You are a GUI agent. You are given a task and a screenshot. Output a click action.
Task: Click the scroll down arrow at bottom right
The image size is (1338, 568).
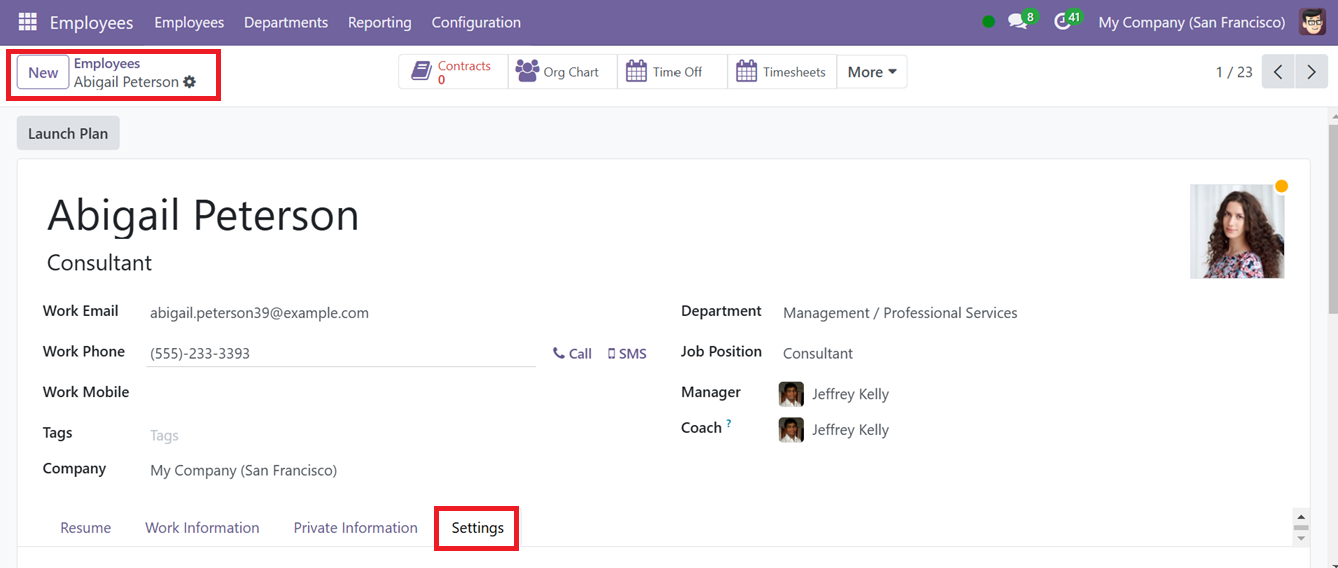click(1301, 539)
